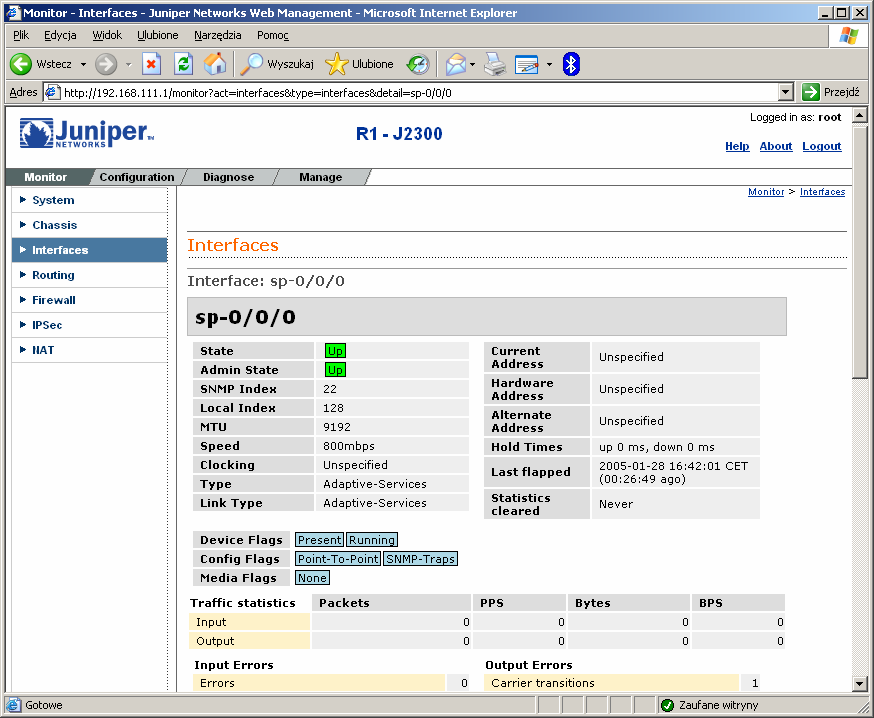This screenshot has height=718, width=874.
Task: Click the R1 - J2300 device title
Action: click(399, 134)
